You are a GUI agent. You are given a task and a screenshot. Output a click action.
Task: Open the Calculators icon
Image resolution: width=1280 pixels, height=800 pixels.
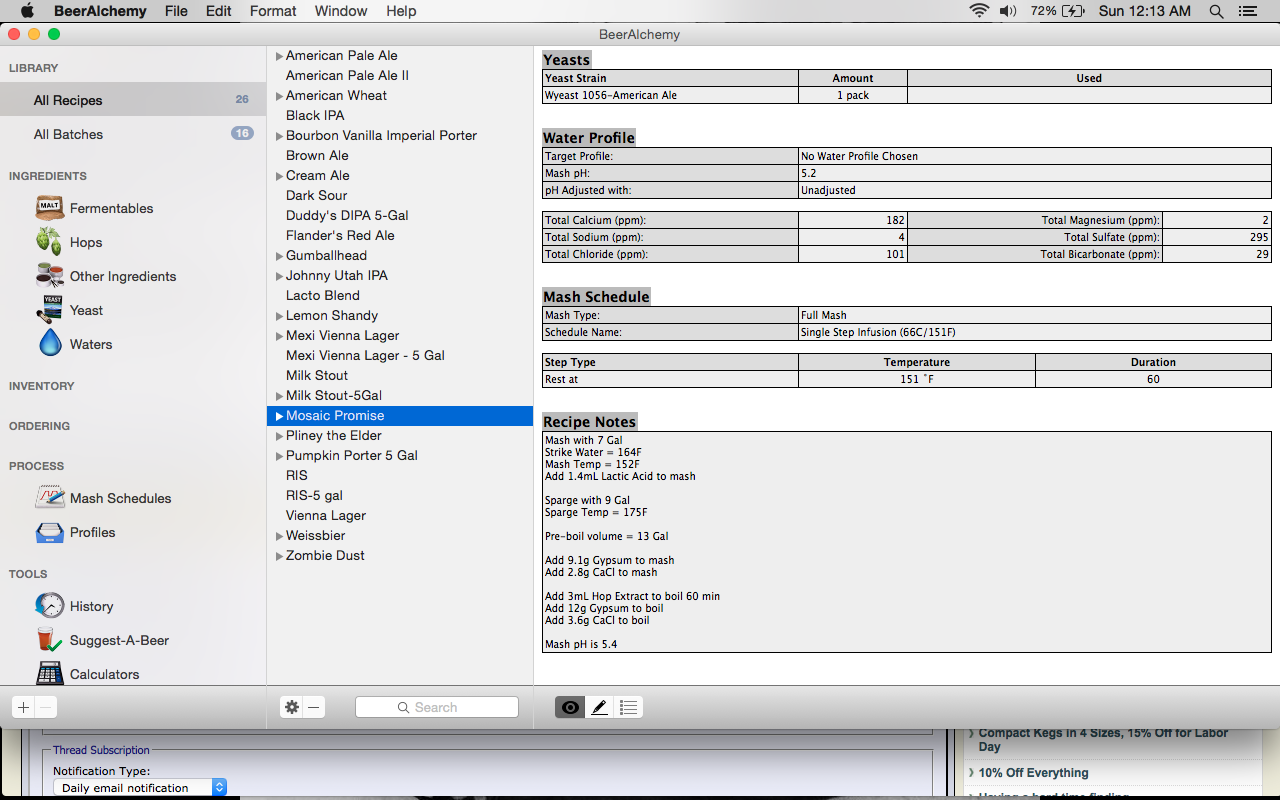[50, 673]
